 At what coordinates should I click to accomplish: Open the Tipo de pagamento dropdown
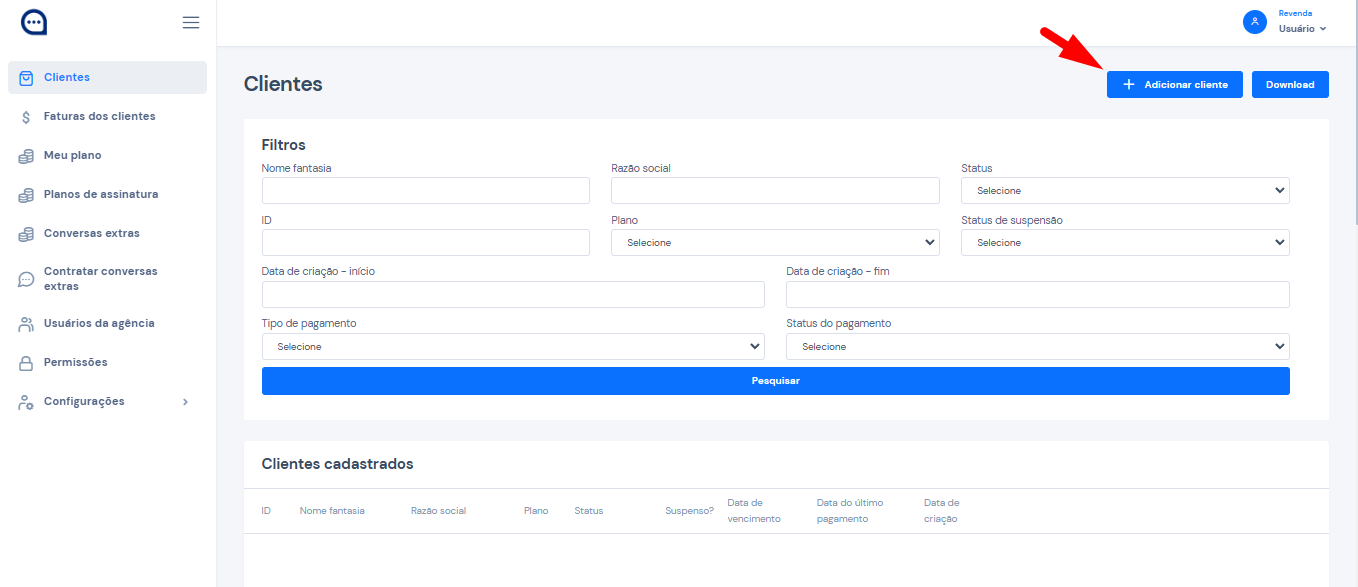(x=512, y=347)
